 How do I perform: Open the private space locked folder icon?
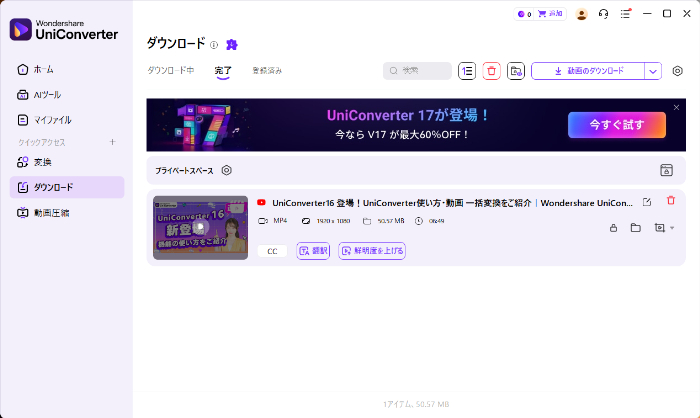tap(667, 170)
